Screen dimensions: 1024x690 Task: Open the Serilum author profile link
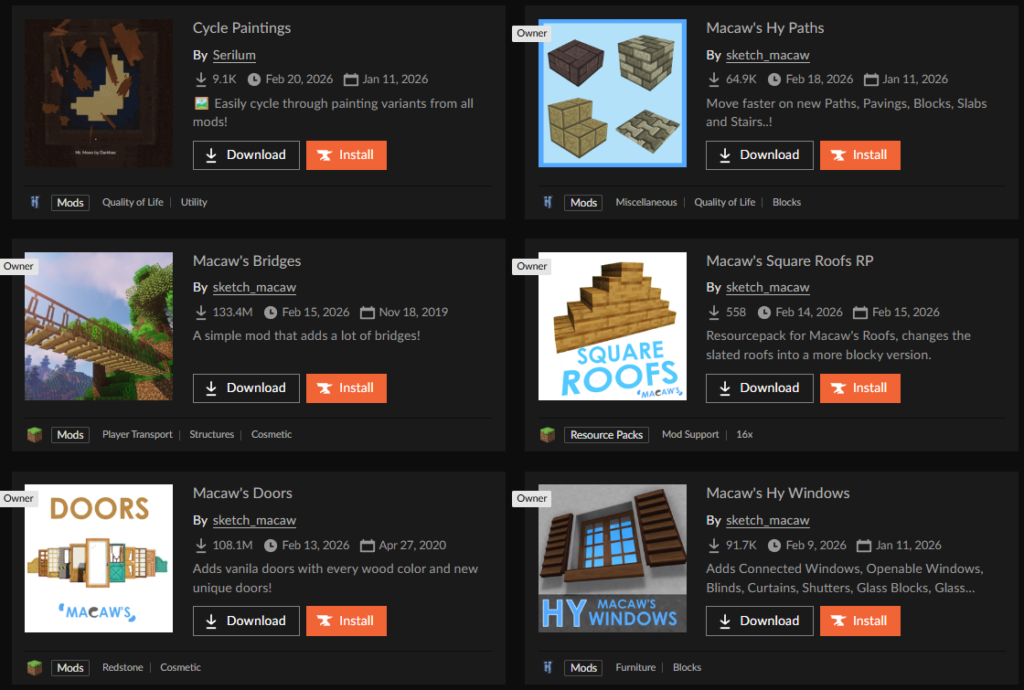coord(234,55)
